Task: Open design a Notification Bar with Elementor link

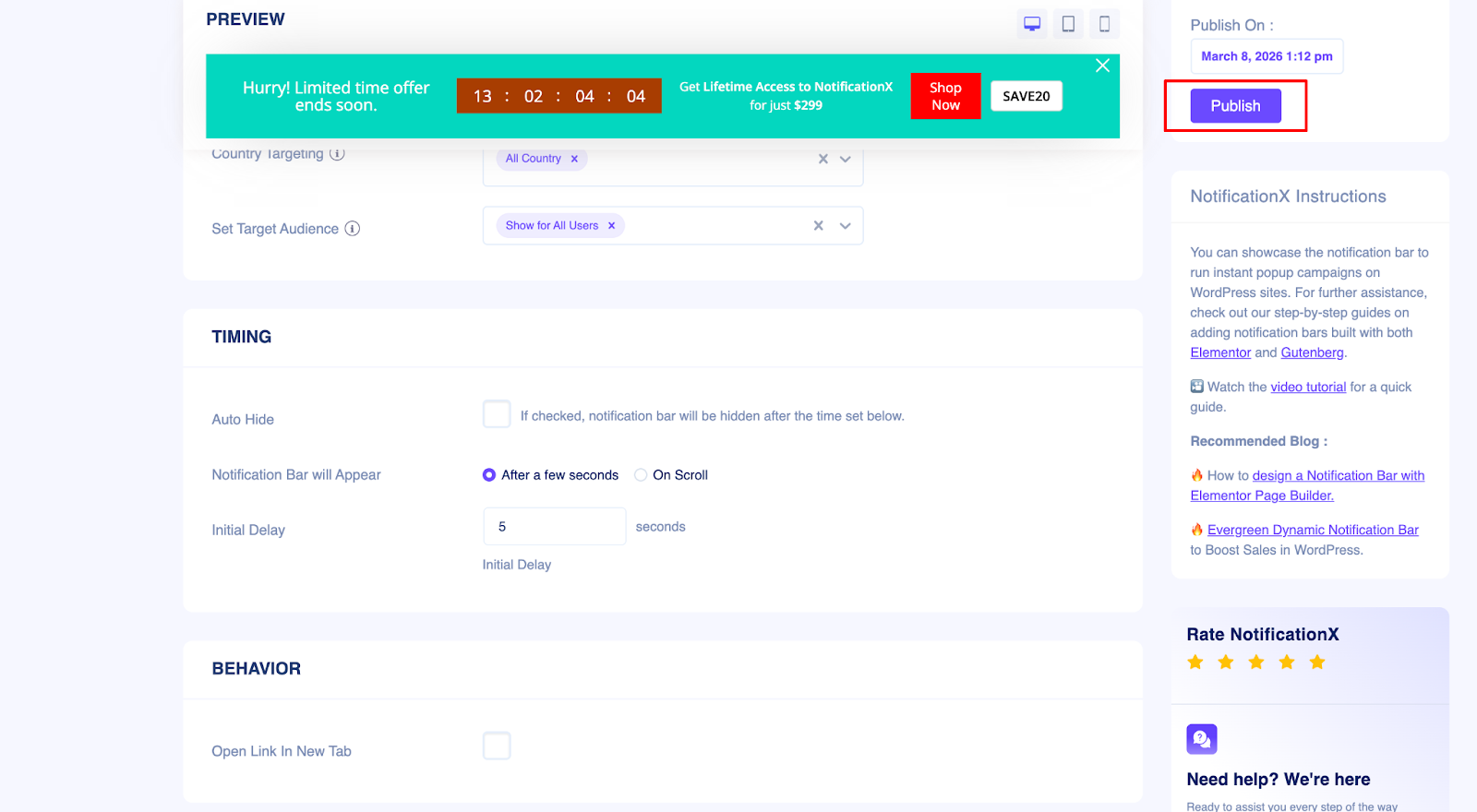Action: pos(1307,485)
